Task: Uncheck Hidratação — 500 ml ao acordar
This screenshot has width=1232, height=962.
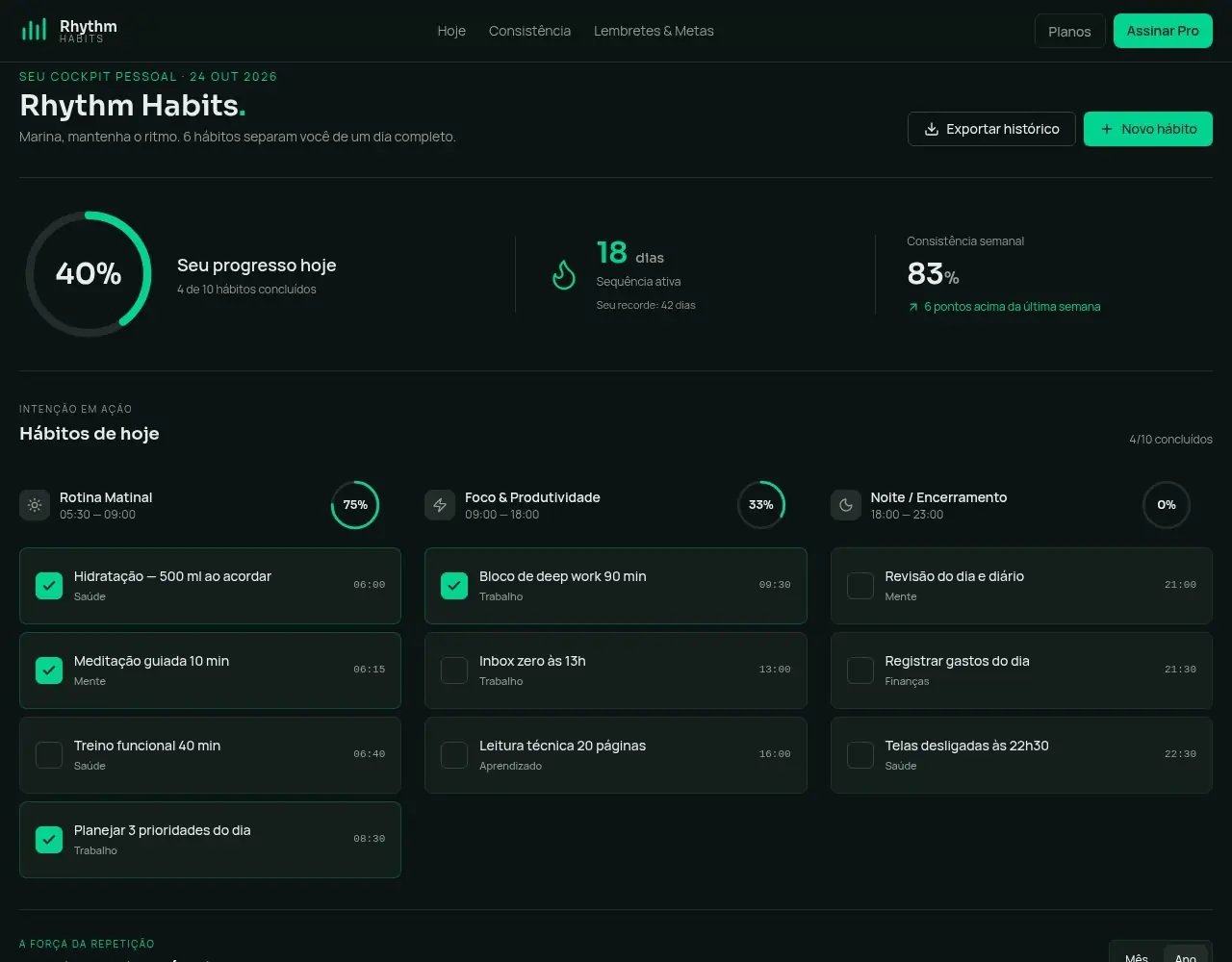Action: click(49, 586)
